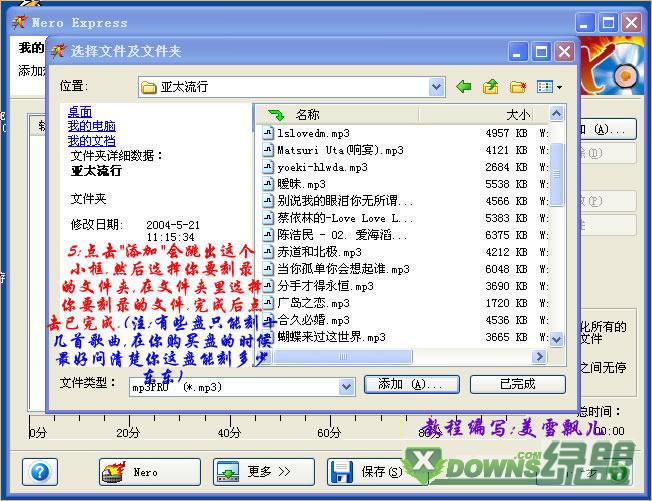The image size is (652, 501).
Task: Click the burning disc Nero icon
Action: (x=114, y=472)
